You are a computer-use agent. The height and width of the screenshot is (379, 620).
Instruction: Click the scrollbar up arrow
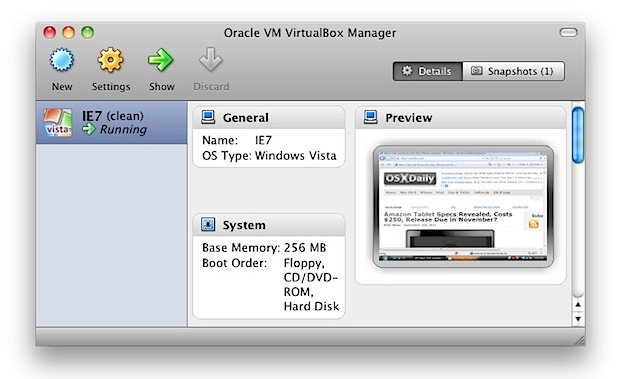[x=578, y=305]
